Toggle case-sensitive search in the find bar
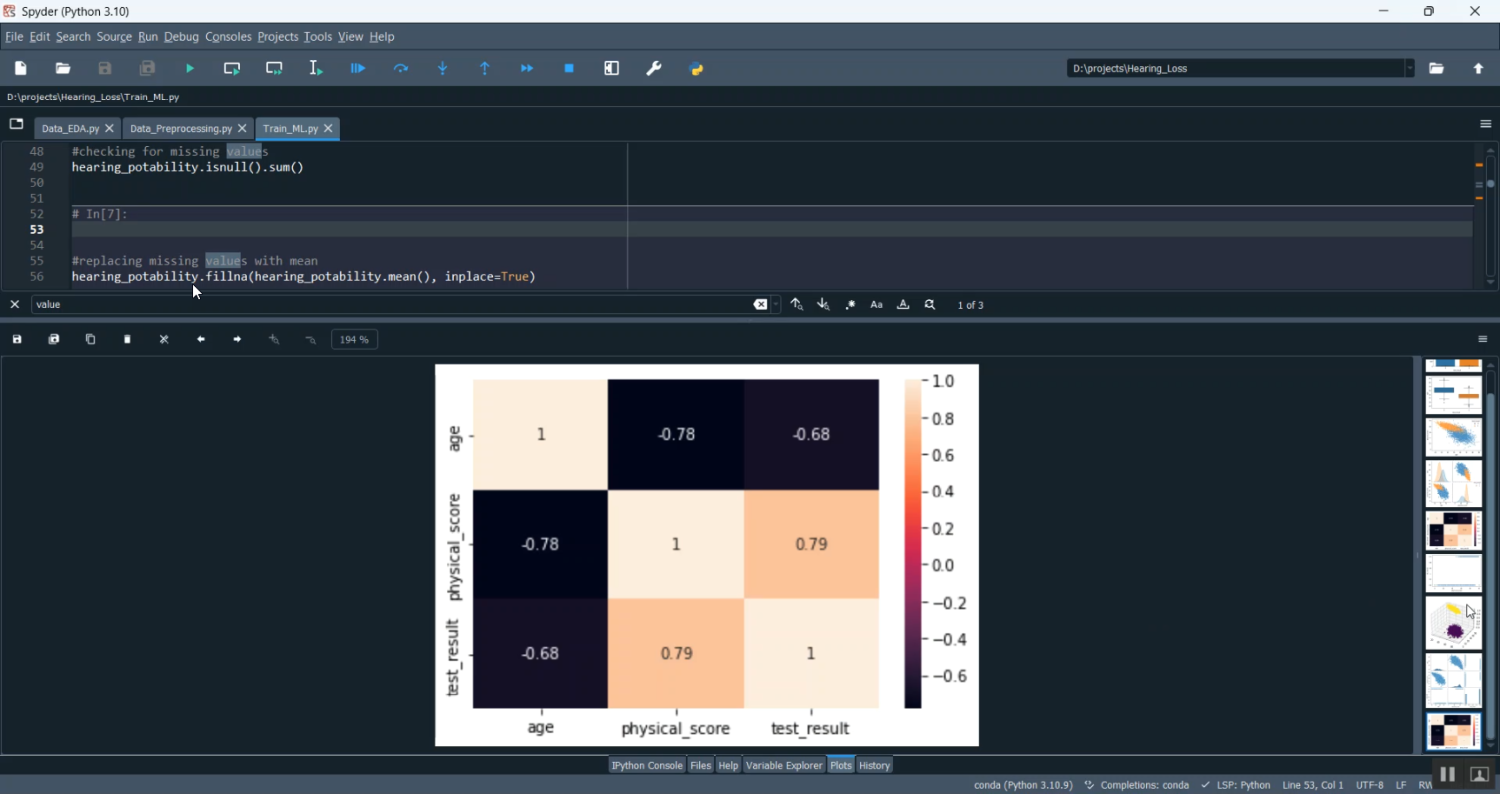This screenshot has height=794, width=1500. (877, 304)
